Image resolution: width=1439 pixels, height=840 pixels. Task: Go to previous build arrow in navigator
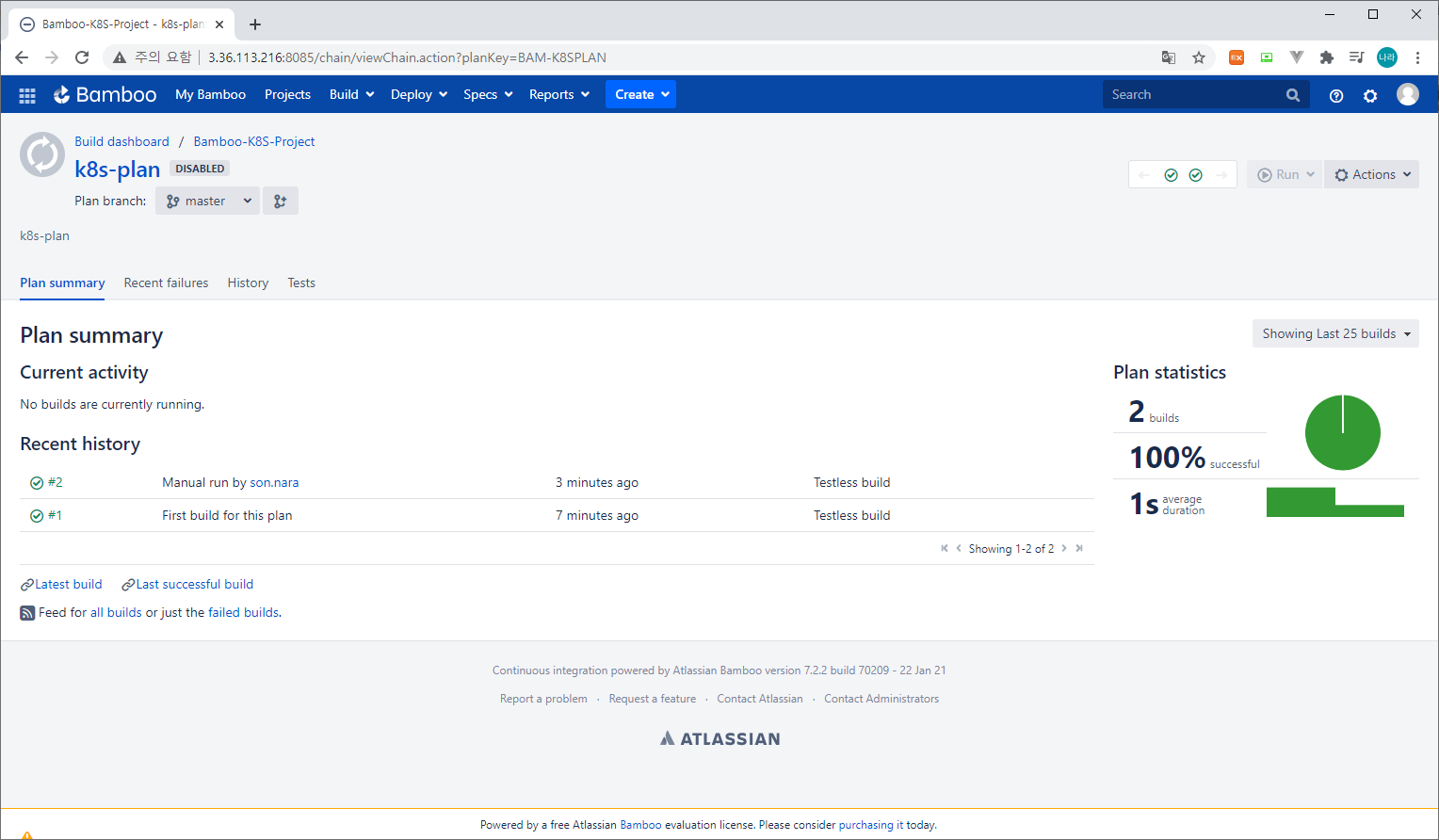click(x=1144, y=175)
